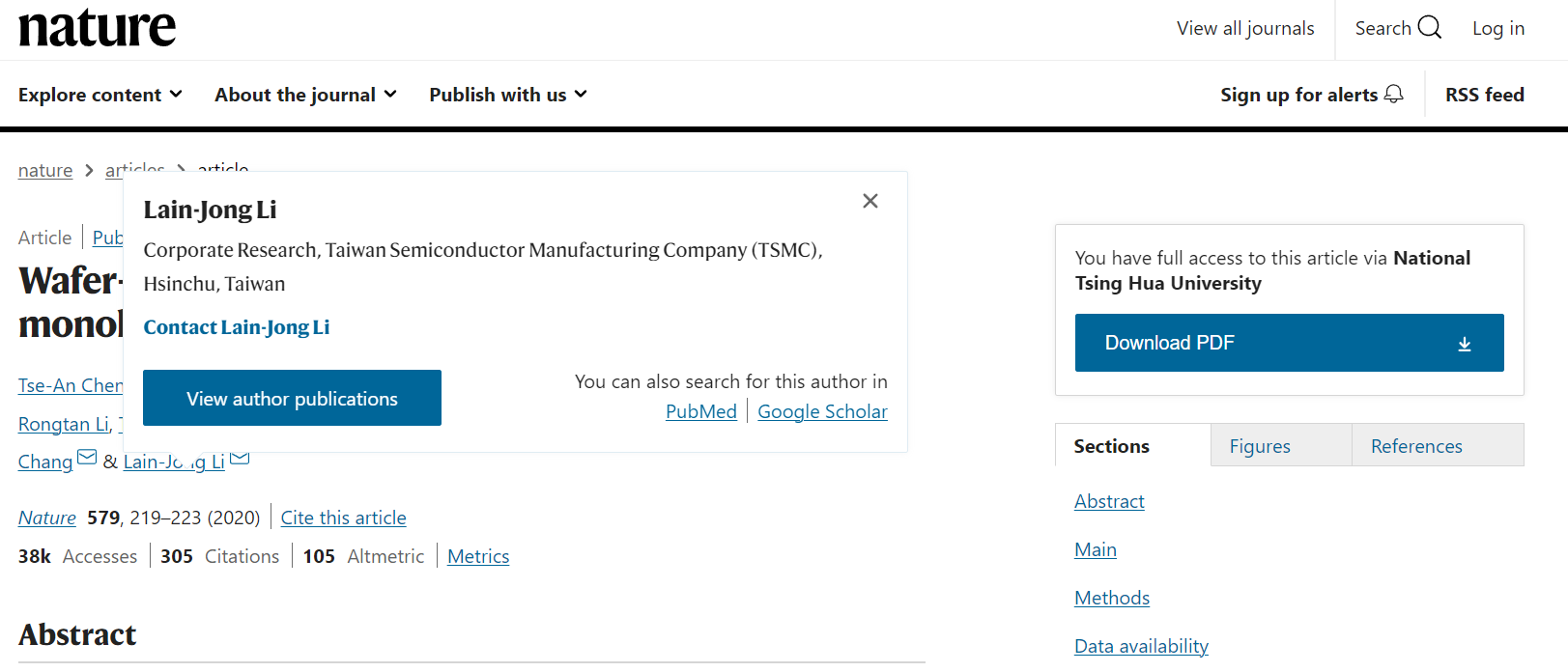This screenshot has height=672, width=1568.
Task: Click the Abstract heading in the article
Action: coord(77,634)
